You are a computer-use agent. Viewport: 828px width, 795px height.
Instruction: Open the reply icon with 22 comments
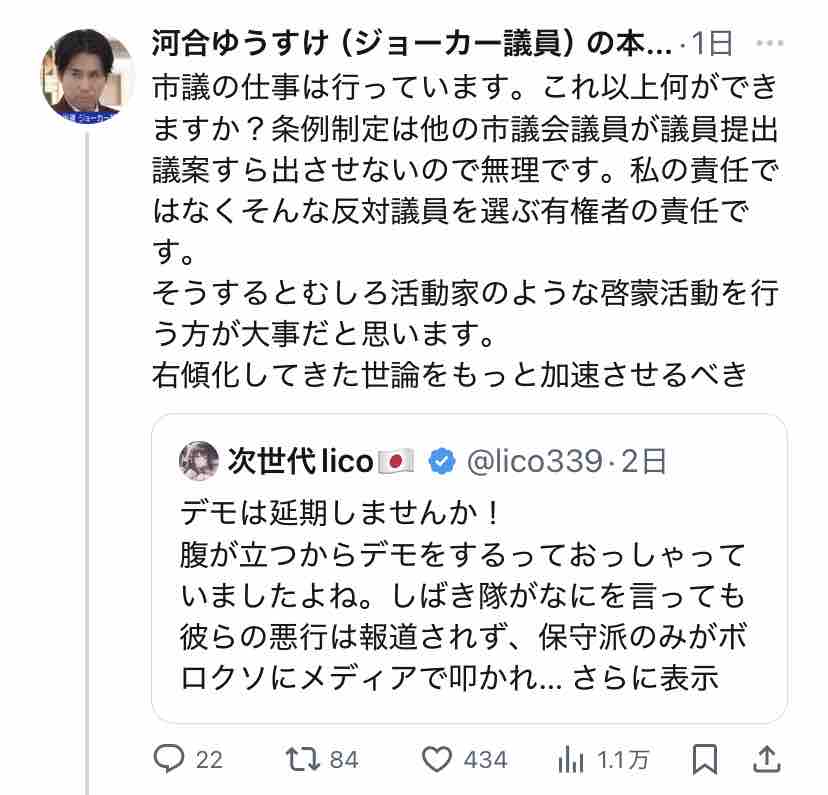coord(168,759)
